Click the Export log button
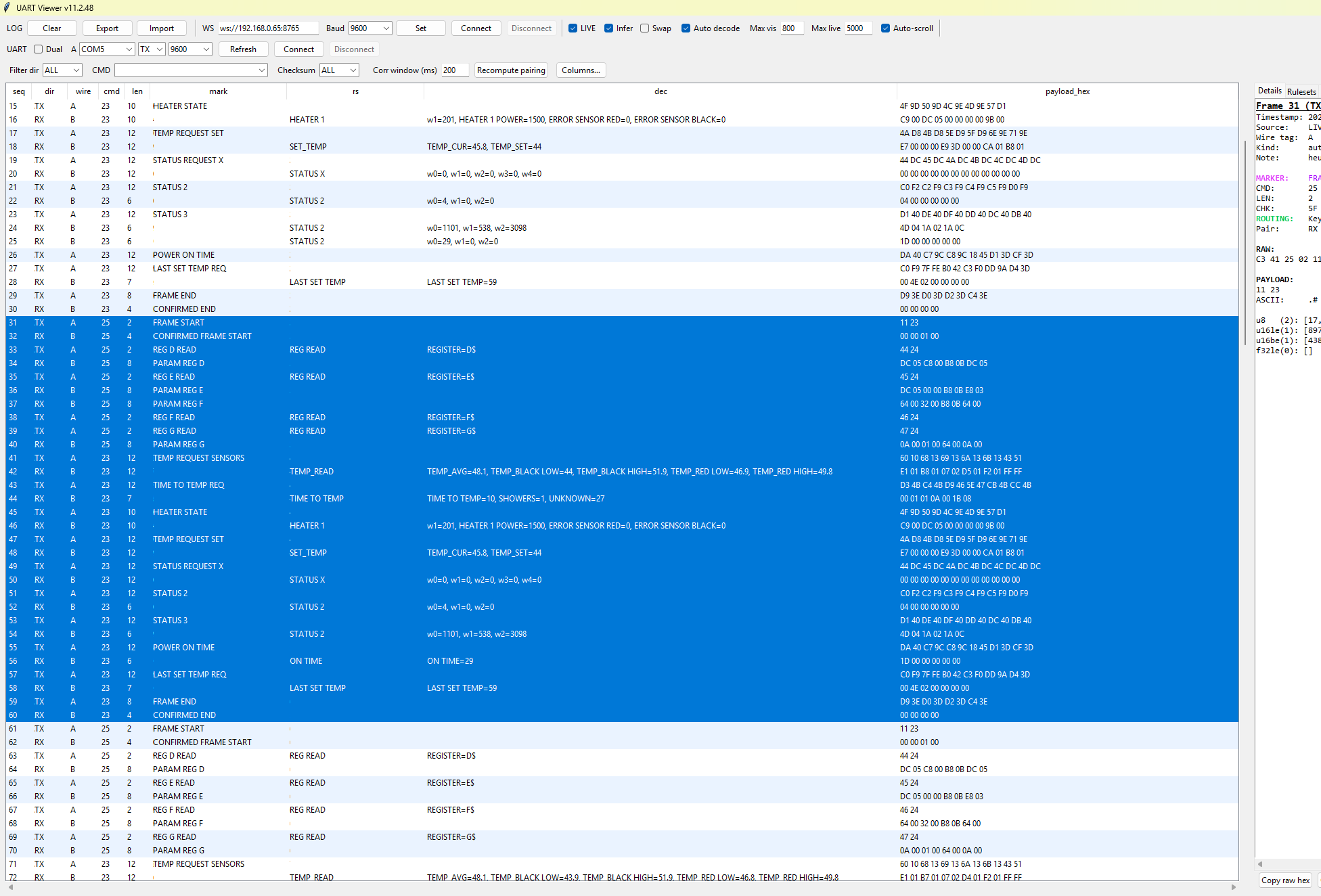Viewport: 1321px width, 896px height. coord(107,28)
